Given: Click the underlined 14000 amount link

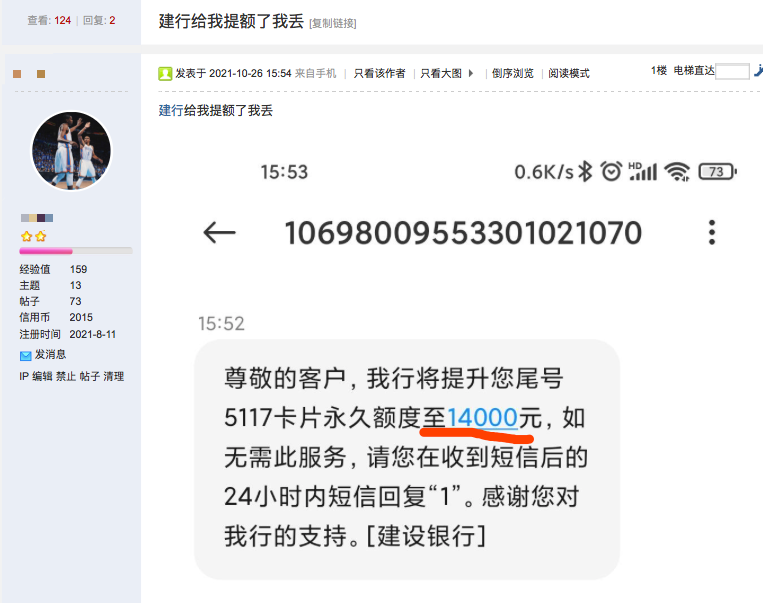Looking at the screenshot, I should coord(482,418).
